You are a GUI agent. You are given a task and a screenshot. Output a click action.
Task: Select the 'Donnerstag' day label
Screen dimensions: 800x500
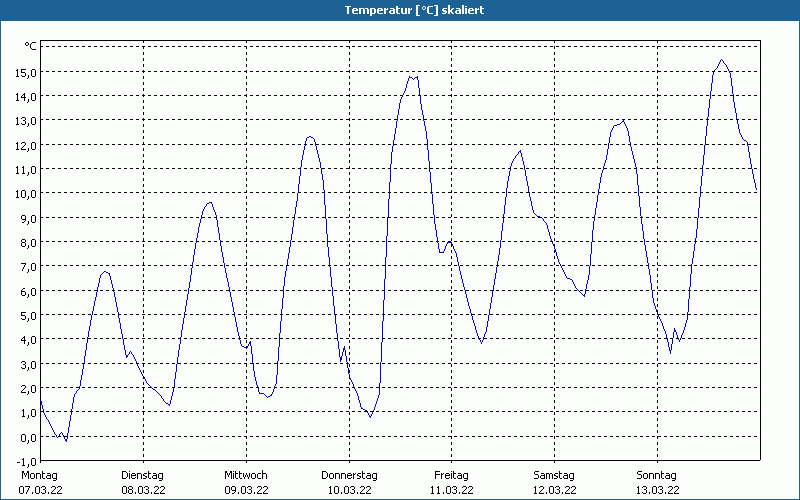[x=349, y=476]
